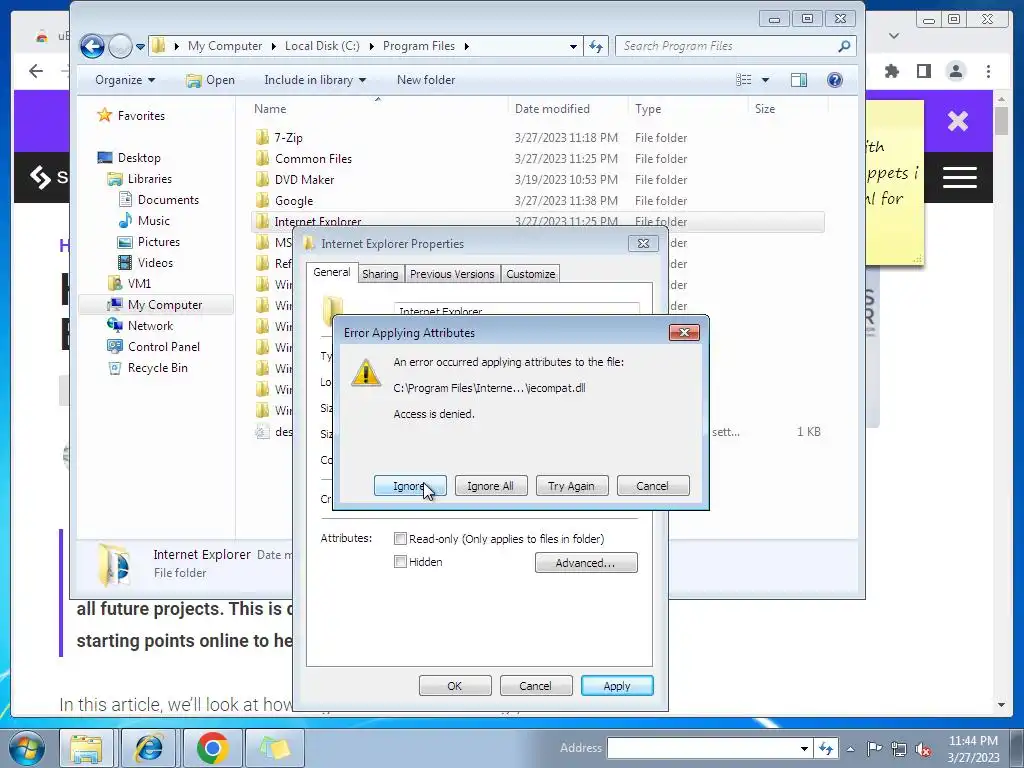Open Sticky Notes from the taskbar
Image resolution: width=1024 pixels, height=768 pixels.
[x=275, y=748]
